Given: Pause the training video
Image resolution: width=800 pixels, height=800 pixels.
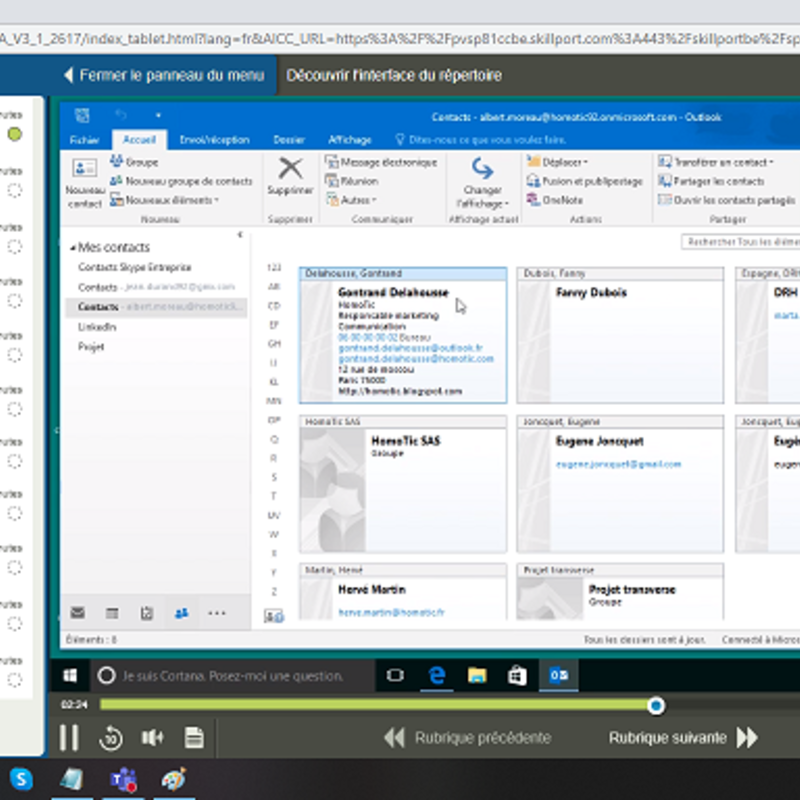Looking at the screenshot, I should 69,737.
